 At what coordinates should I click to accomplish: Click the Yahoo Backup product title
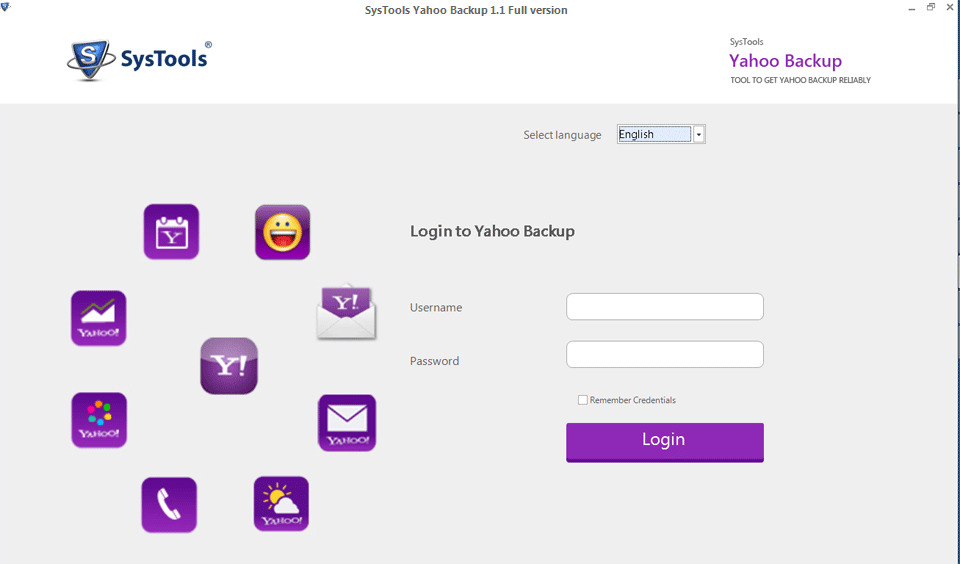[786, 61]
